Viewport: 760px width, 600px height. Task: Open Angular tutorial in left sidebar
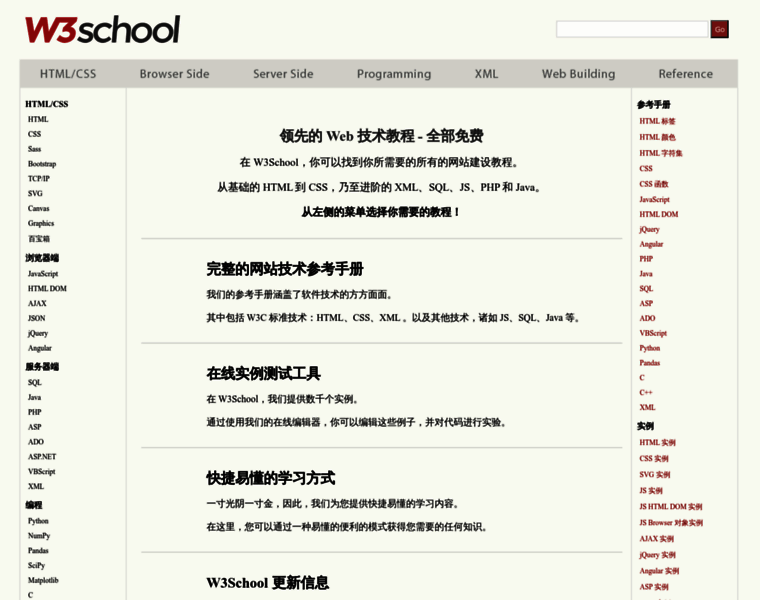(x=39, y=348)
